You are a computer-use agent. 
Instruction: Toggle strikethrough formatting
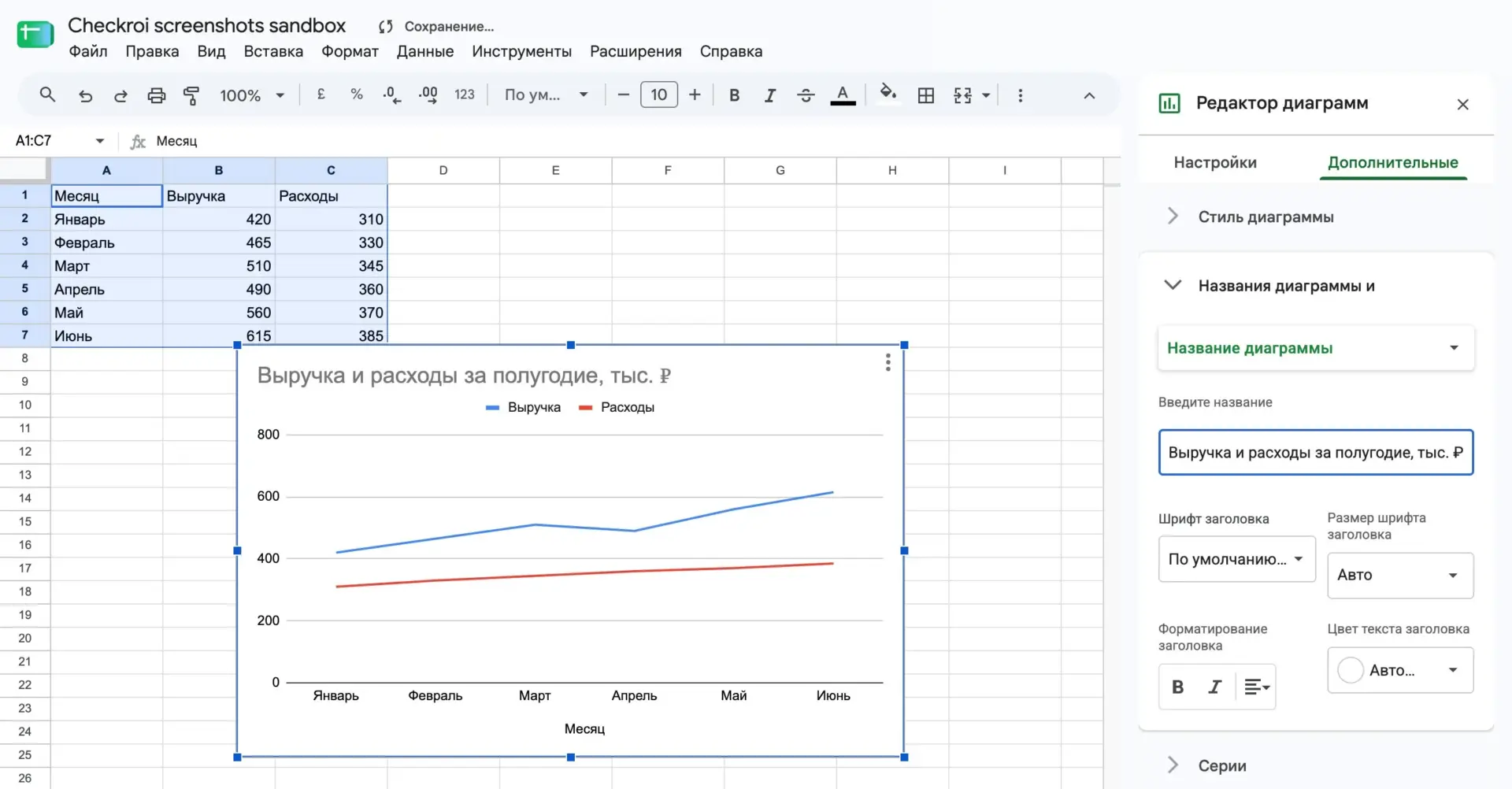[806, 95]
